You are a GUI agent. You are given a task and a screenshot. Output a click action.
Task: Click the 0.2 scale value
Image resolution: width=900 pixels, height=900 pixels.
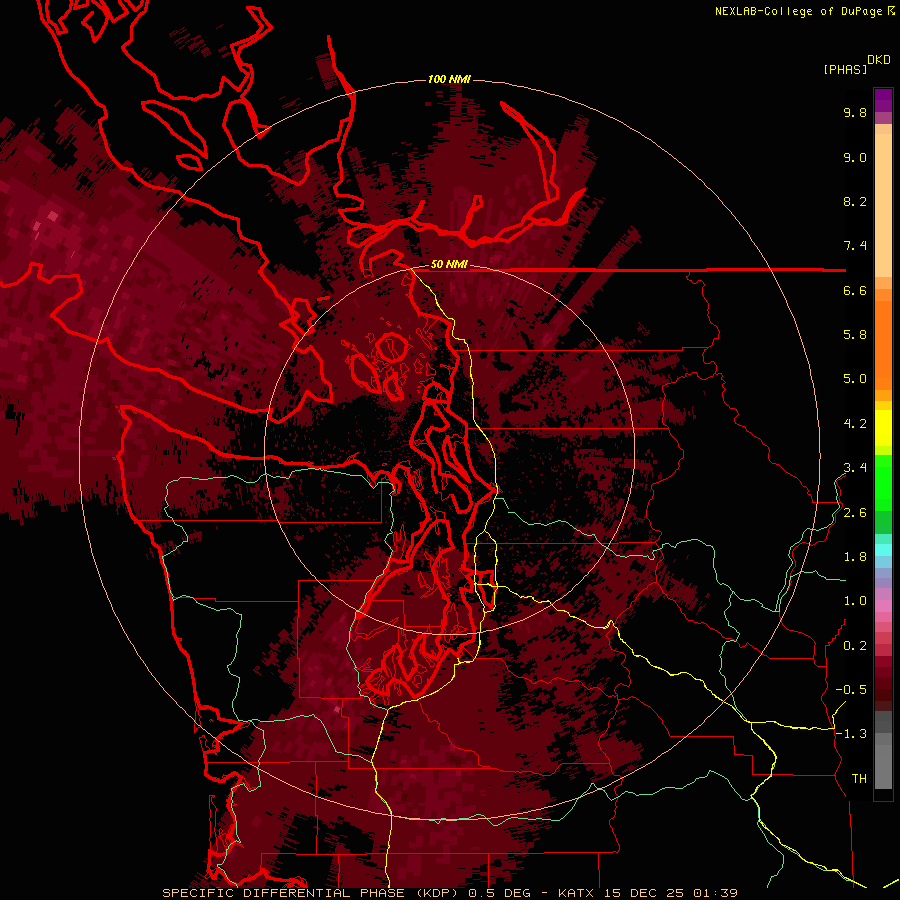coord(855,646)
